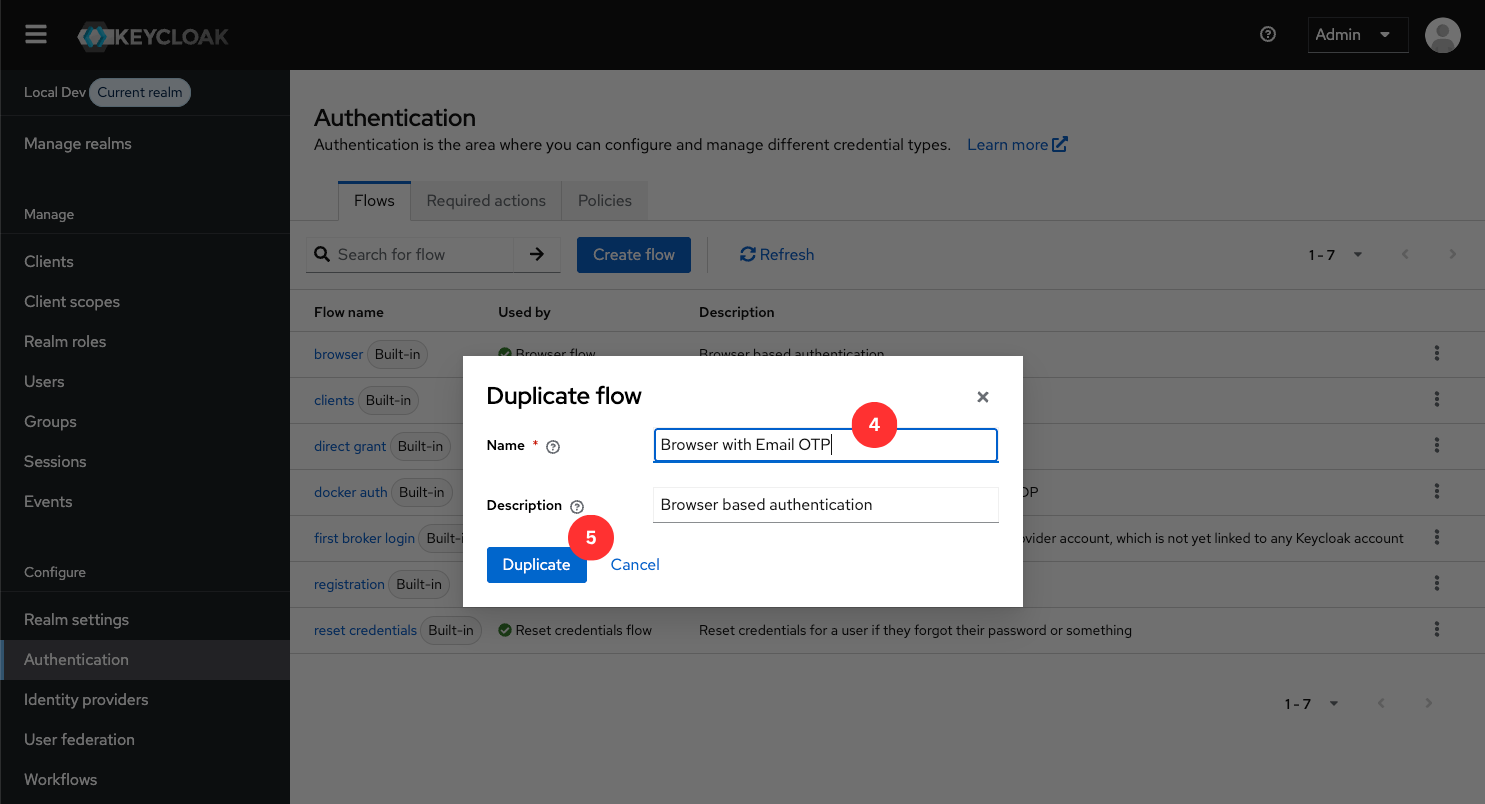Open Groups in sidebar
Viewport: 1485px width, 804px height.
(50, 421)
